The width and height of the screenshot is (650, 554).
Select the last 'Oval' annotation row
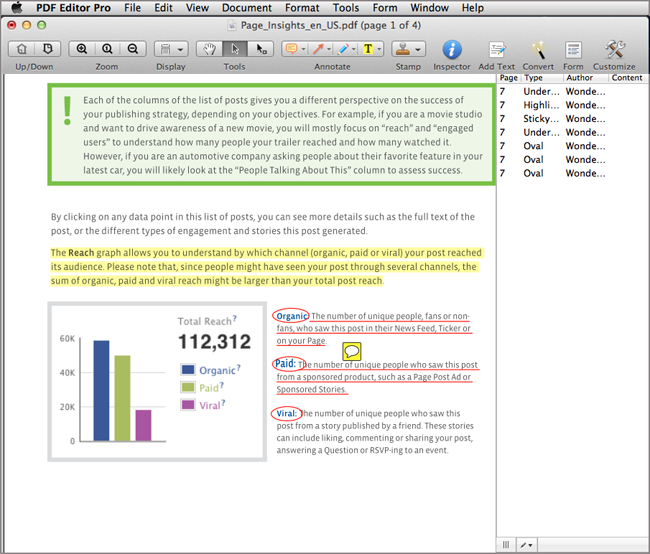click(572, 173)
